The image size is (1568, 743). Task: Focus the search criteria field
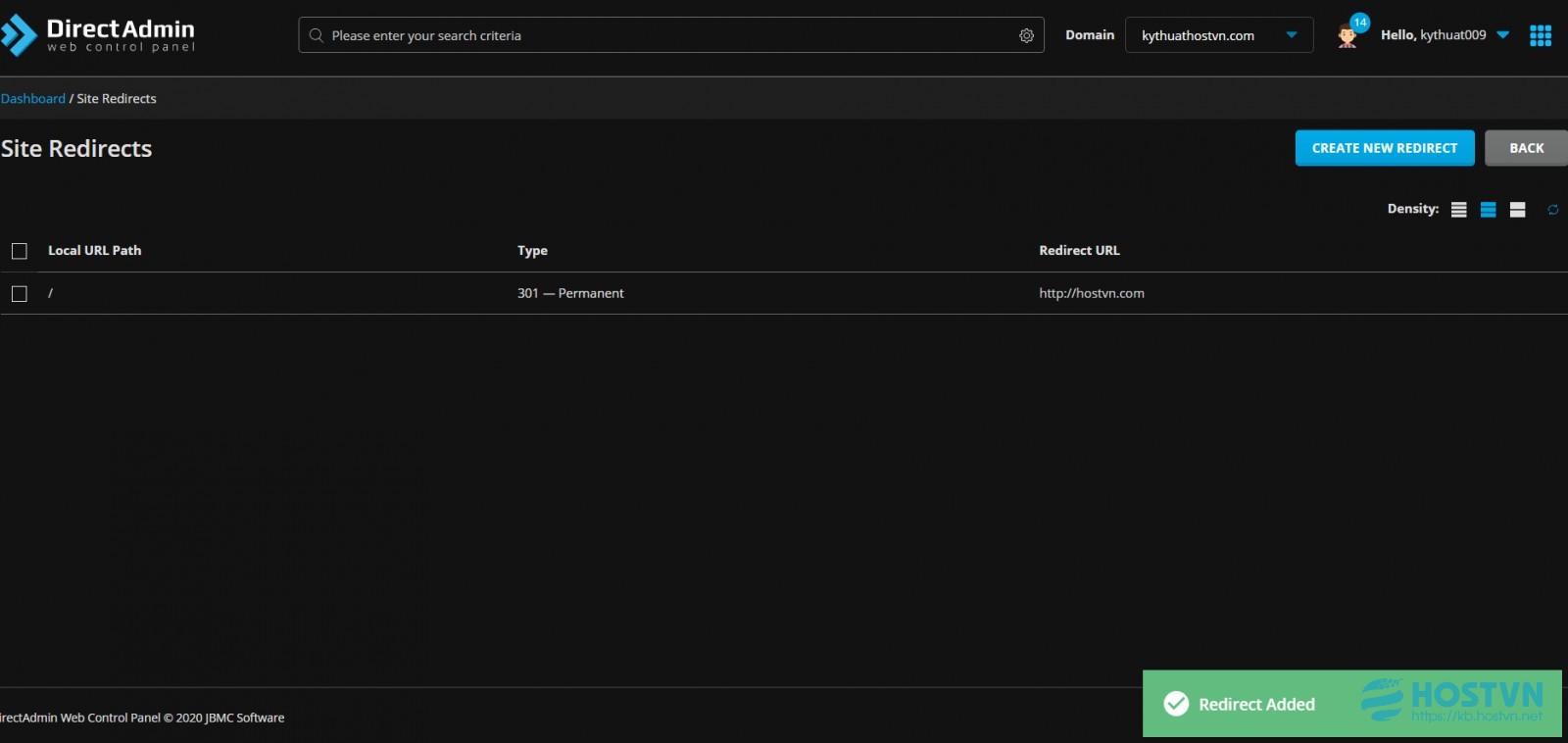click(x=671, y=35)
